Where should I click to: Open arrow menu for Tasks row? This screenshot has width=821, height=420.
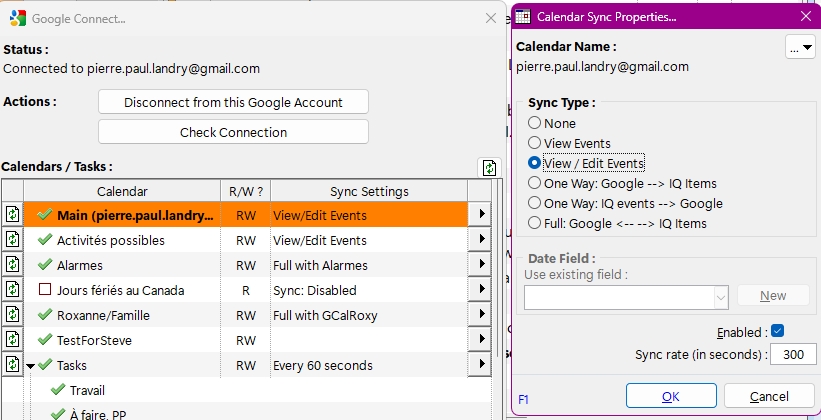[x=480, y=364]
